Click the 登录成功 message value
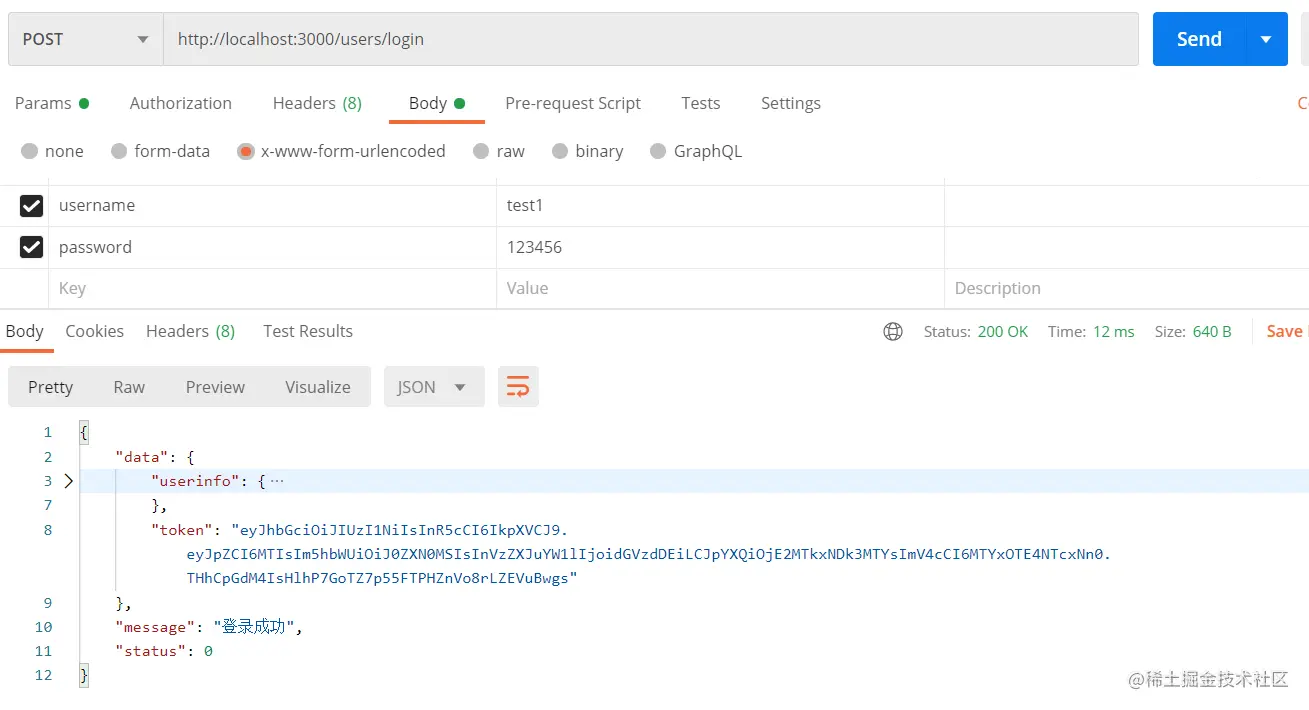This screenshot has height=710, width=1309. pyautogui.click(x=254, y=627)
